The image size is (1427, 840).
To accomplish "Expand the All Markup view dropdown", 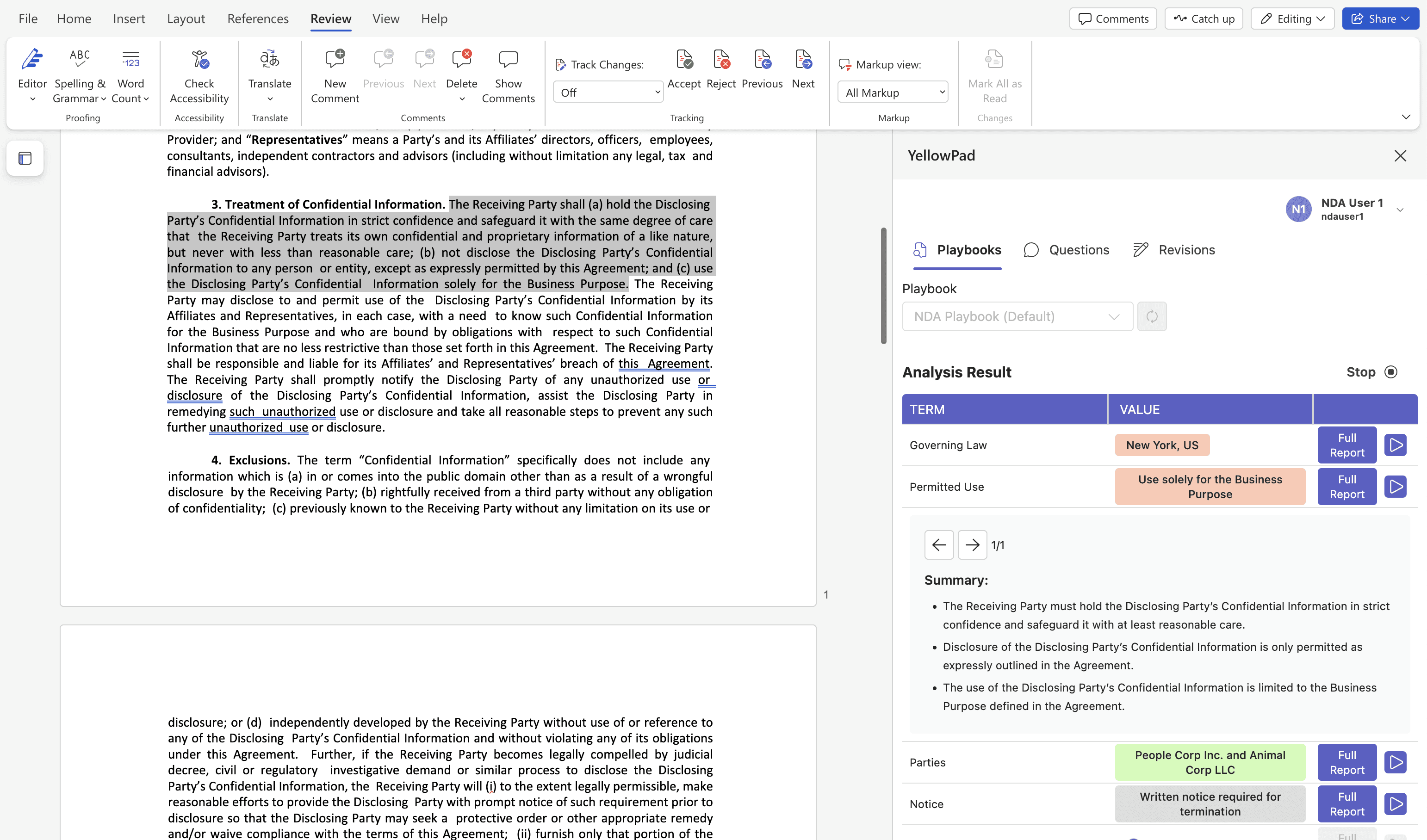I will pos(893,92).
